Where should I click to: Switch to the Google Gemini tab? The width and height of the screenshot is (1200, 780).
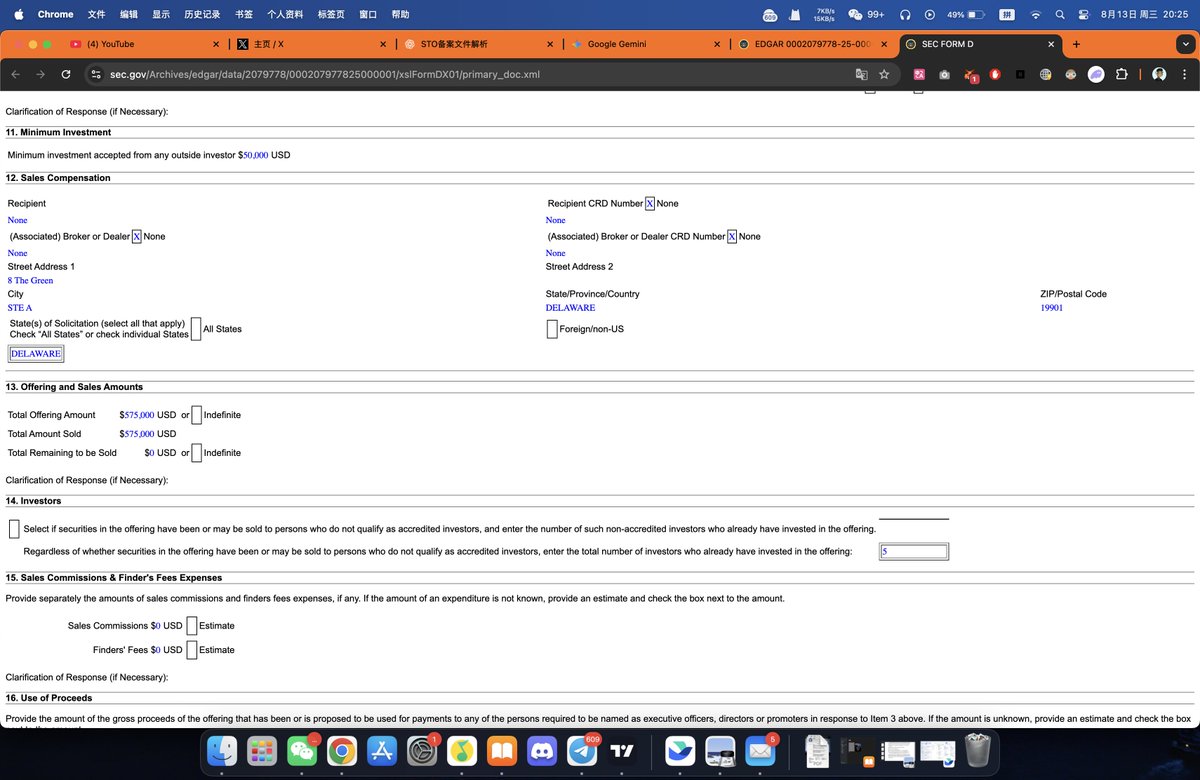[x=646, y=44]
